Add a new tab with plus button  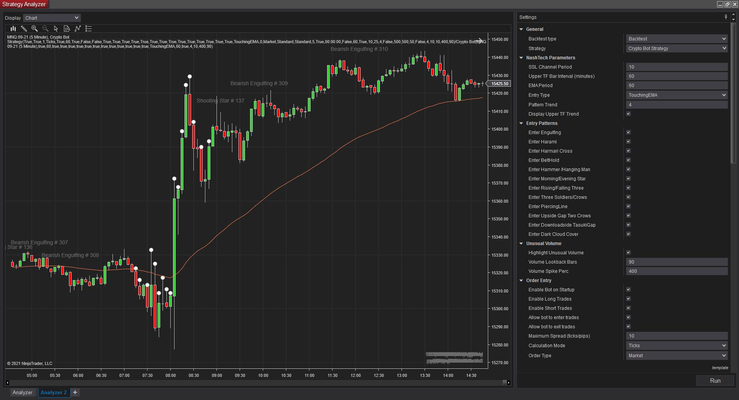pyautogui.click(x=75, y=392)
